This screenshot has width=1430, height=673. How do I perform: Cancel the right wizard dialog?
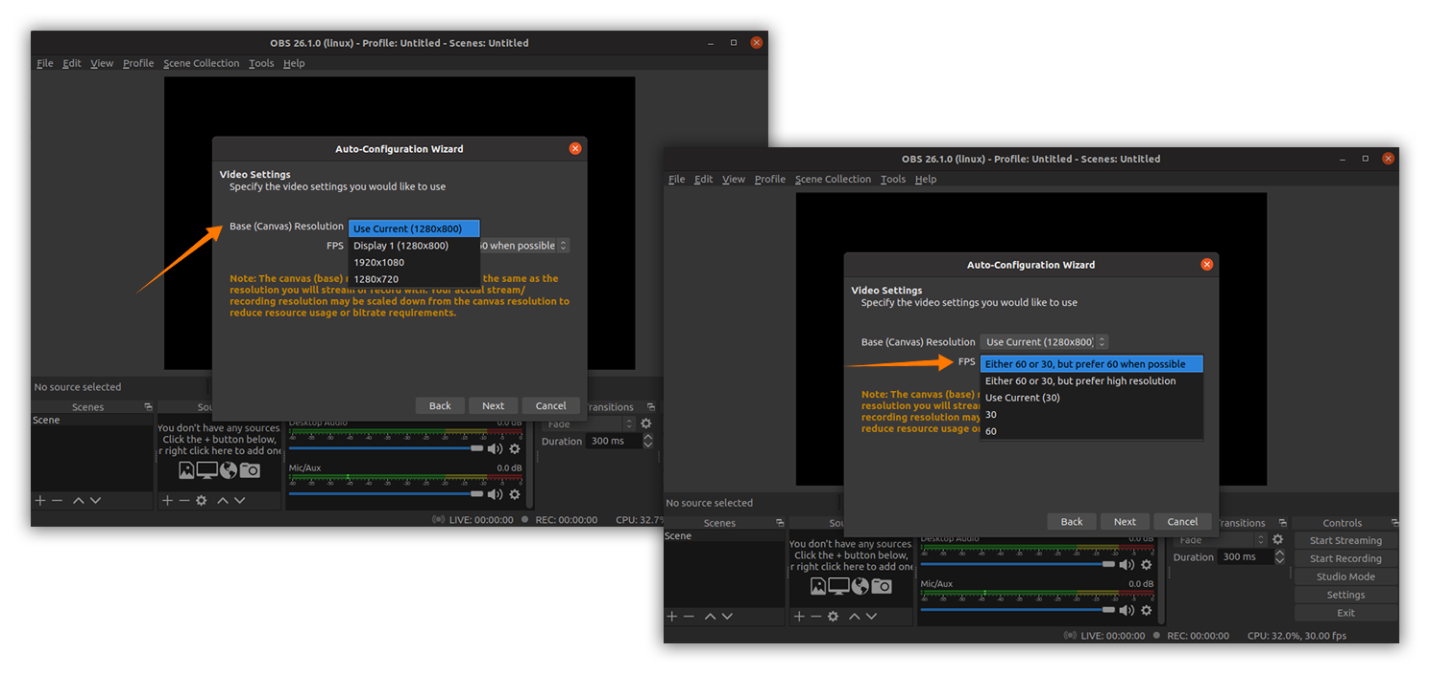click(1182, 522)
